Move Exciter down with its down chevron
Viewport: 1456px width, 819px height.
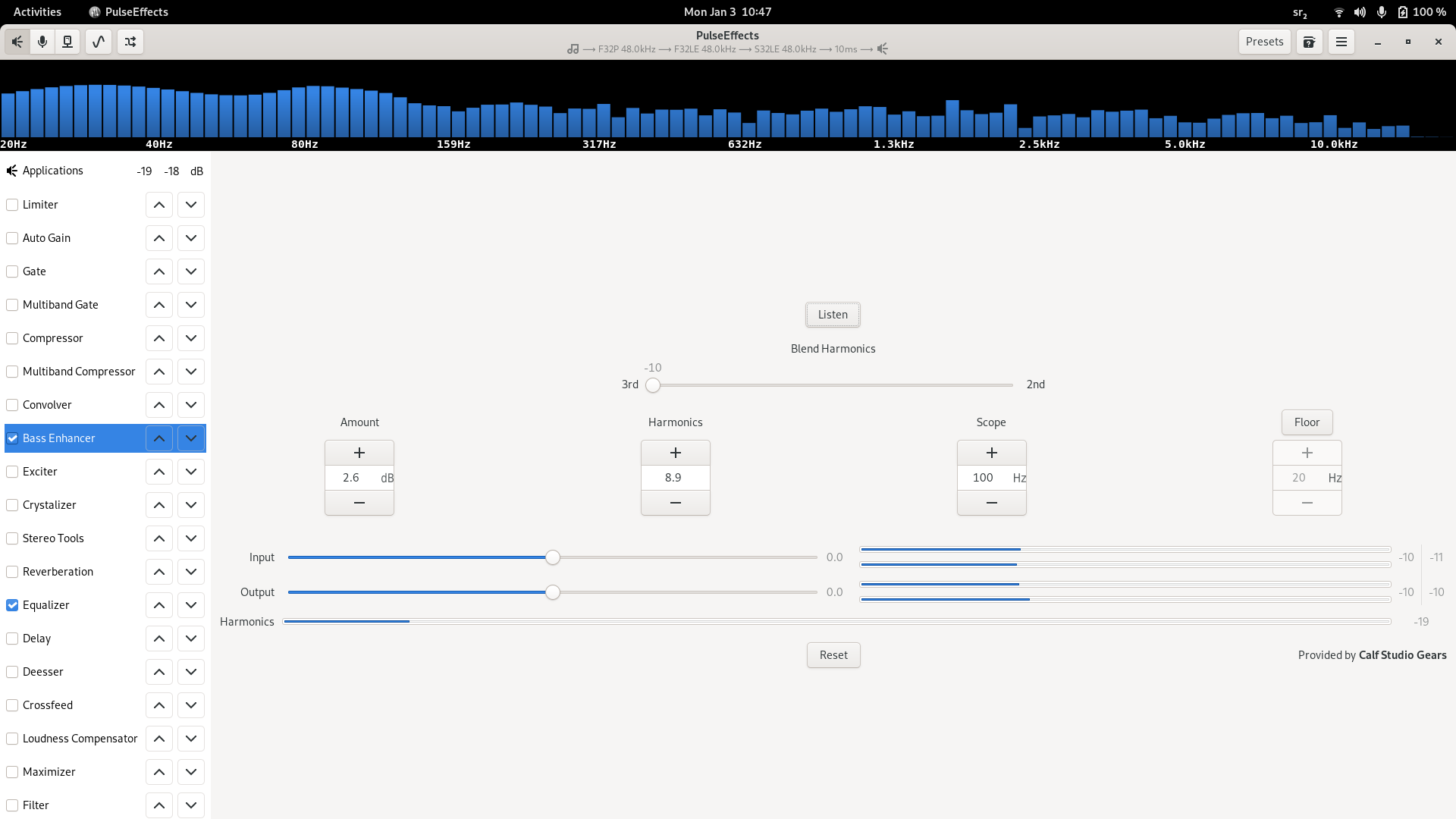click(191, 472)
